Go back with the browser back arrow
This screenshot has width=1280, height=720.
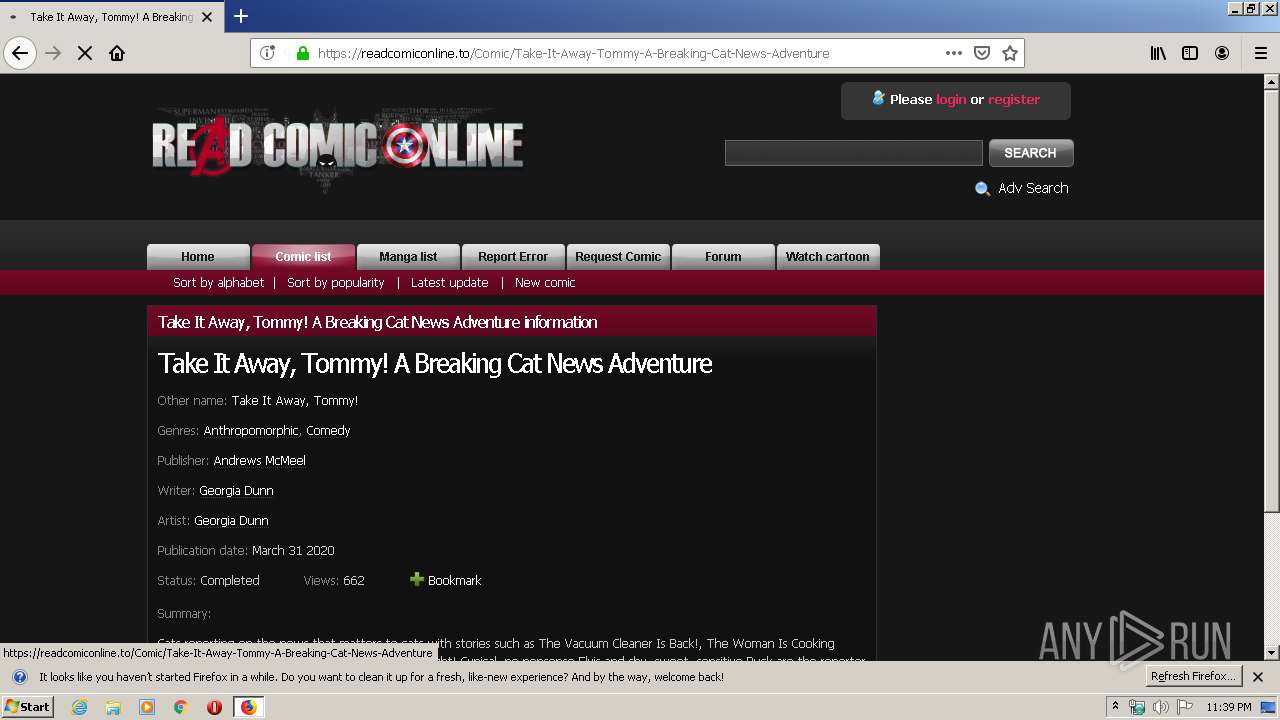click(20, 53)
